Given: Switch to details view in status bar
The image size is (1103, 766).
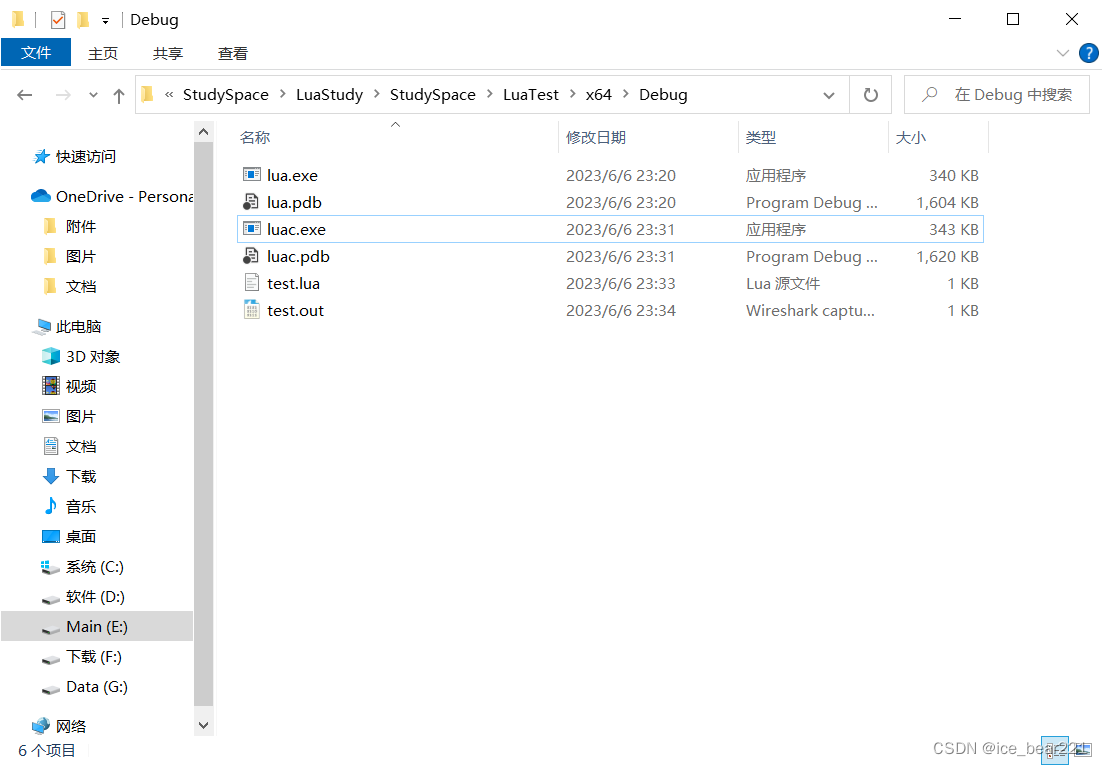Looking at the screenshot, I should 1056,750.
